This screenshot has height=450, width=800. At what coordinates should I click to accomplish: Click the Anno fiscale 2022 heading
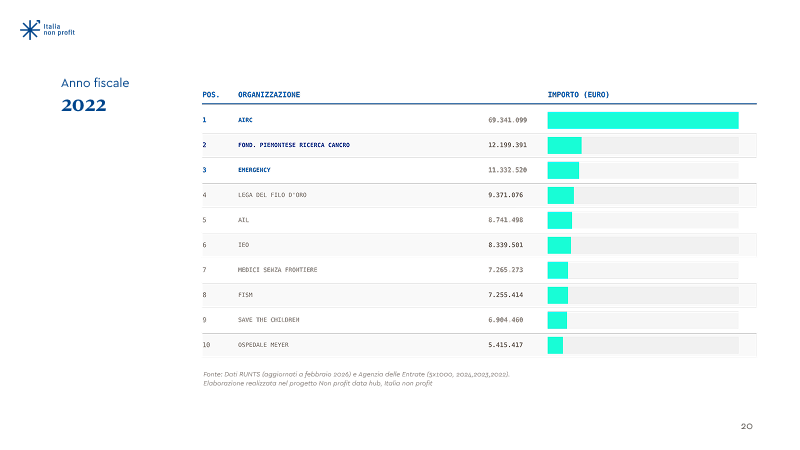[95, 95]
